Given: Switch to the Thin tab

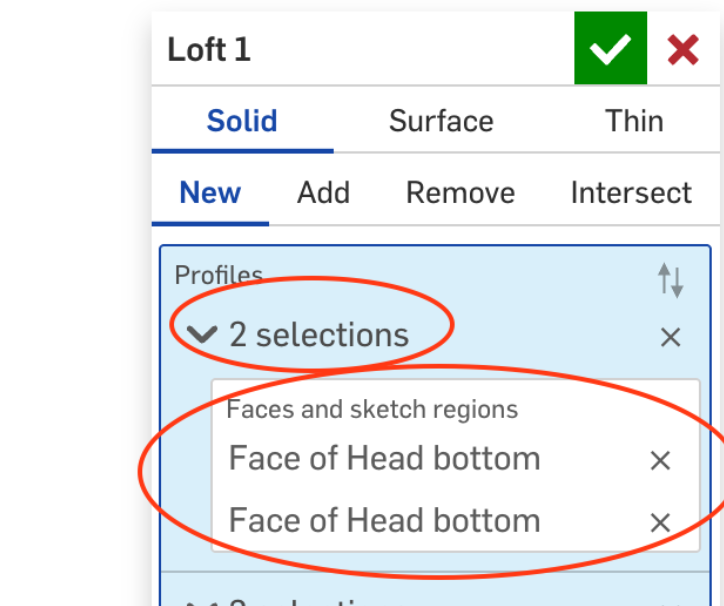Looking at the screenshot, I should [634, 121].
